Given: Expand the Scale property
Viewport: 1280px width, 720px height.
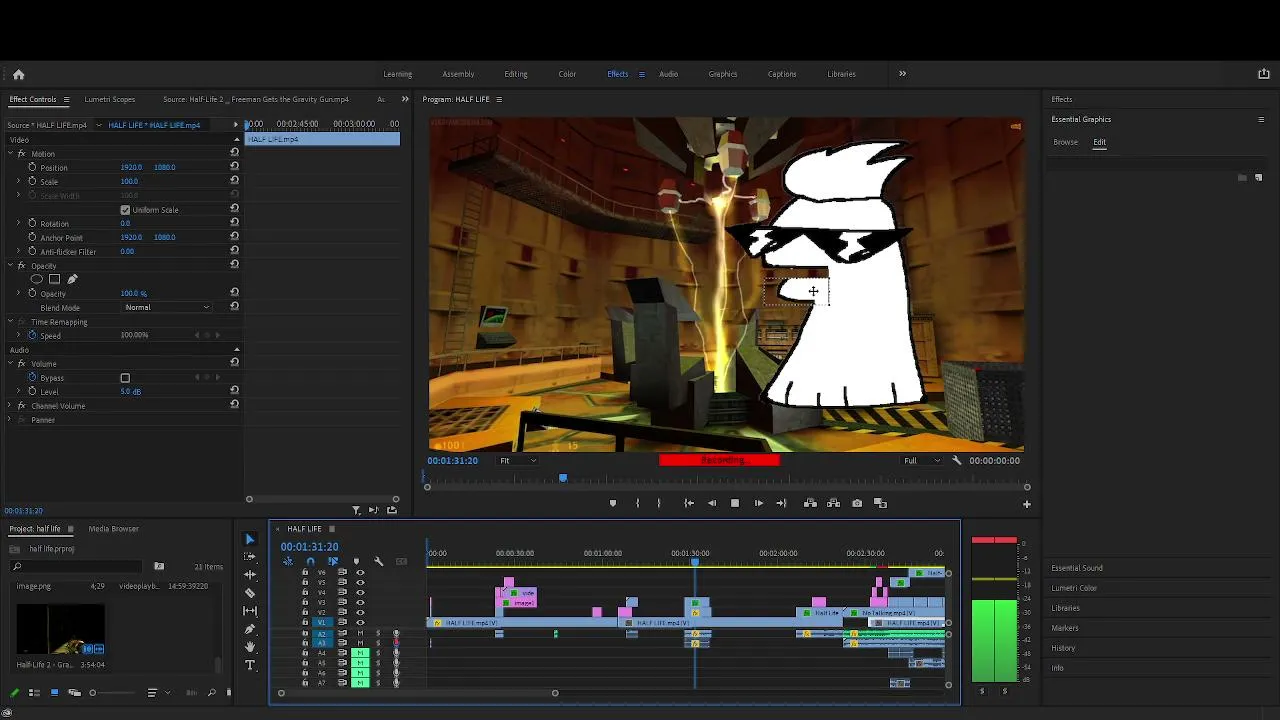Looking at the screenshot, I should tap(18, 181).
